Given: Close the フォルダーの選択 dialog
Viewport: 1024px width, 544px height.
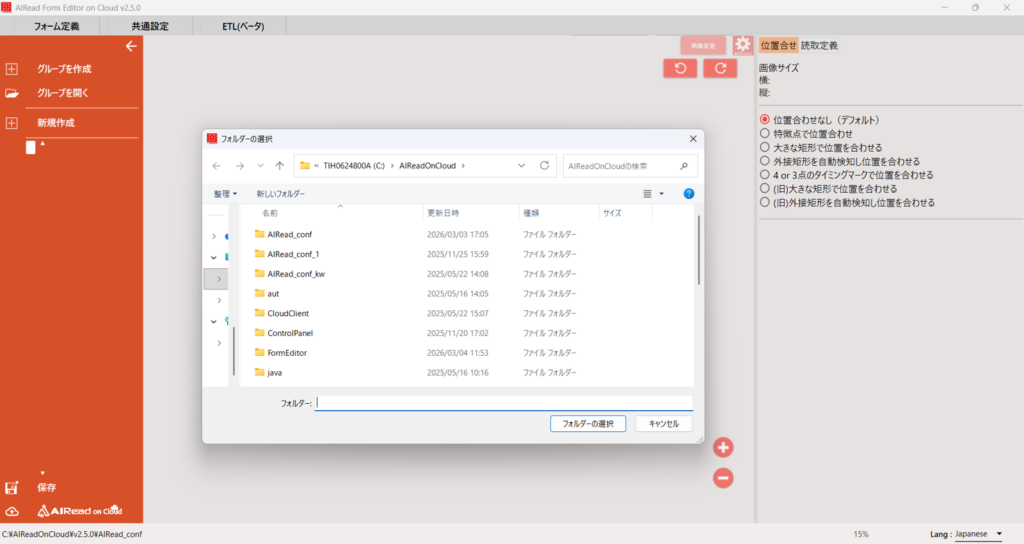Looking at the screenshot, I should point(693,138).
